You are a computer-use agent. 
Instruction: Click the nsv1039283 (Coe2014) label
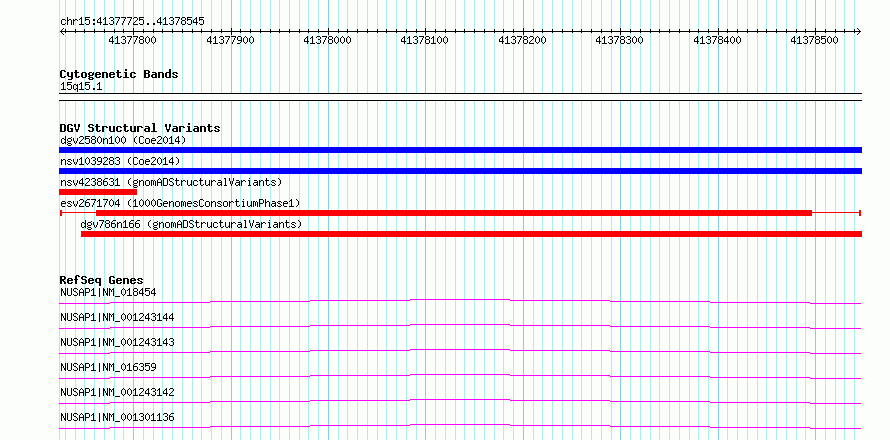coord(120,161)
